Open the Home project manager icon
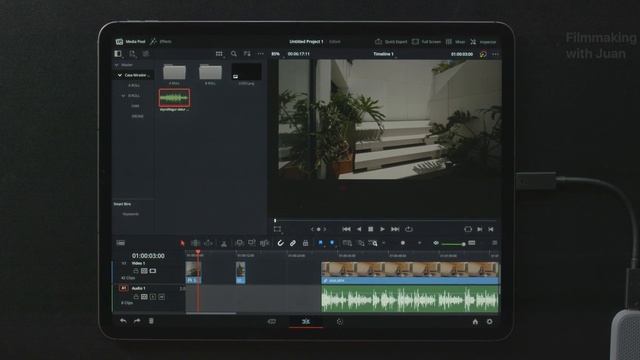 pyautogui.click(x=475, y=322)
